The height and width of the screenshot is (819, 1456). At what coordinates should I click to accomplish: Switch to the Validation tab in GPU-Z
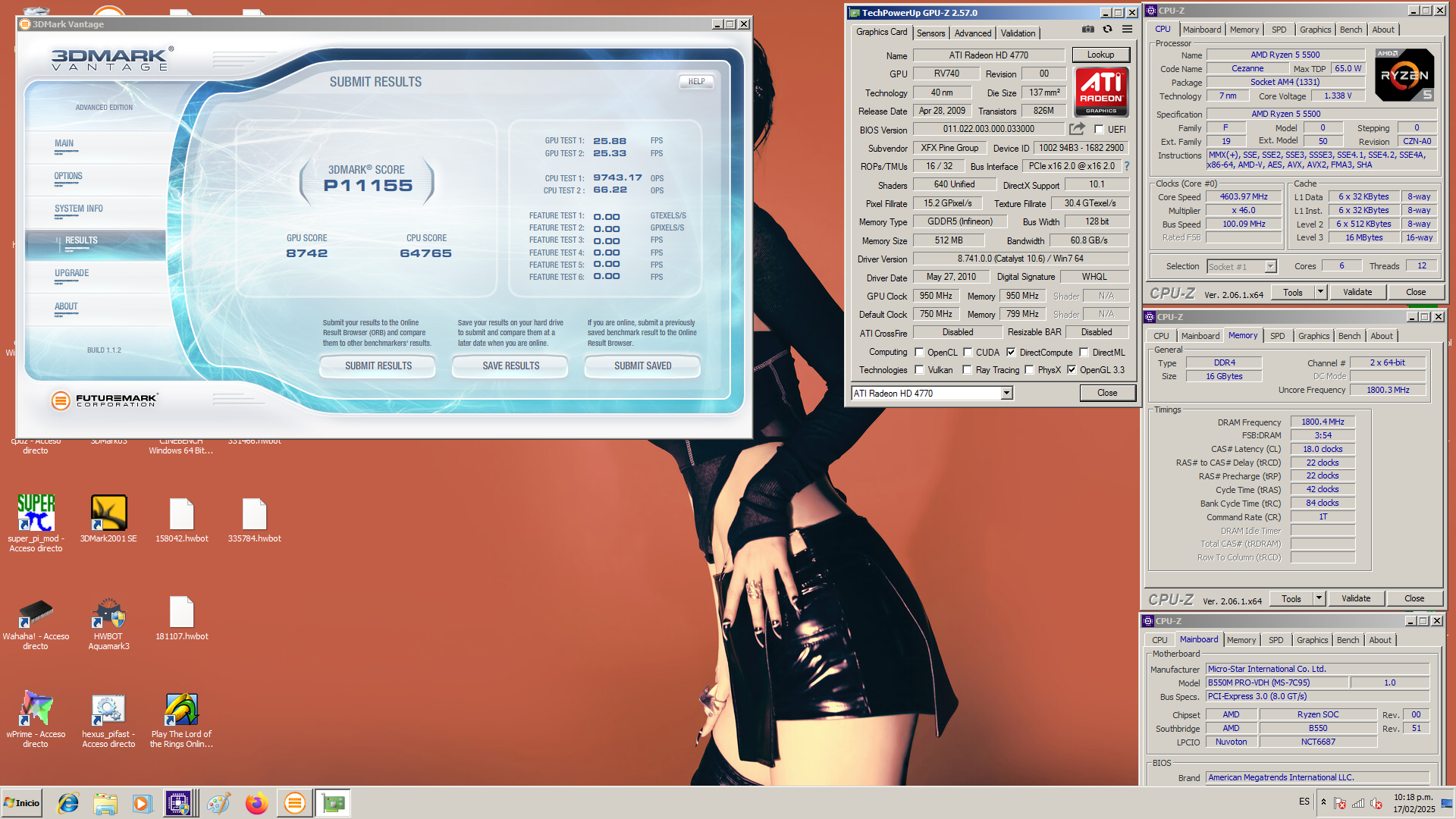click(1018, 33)
